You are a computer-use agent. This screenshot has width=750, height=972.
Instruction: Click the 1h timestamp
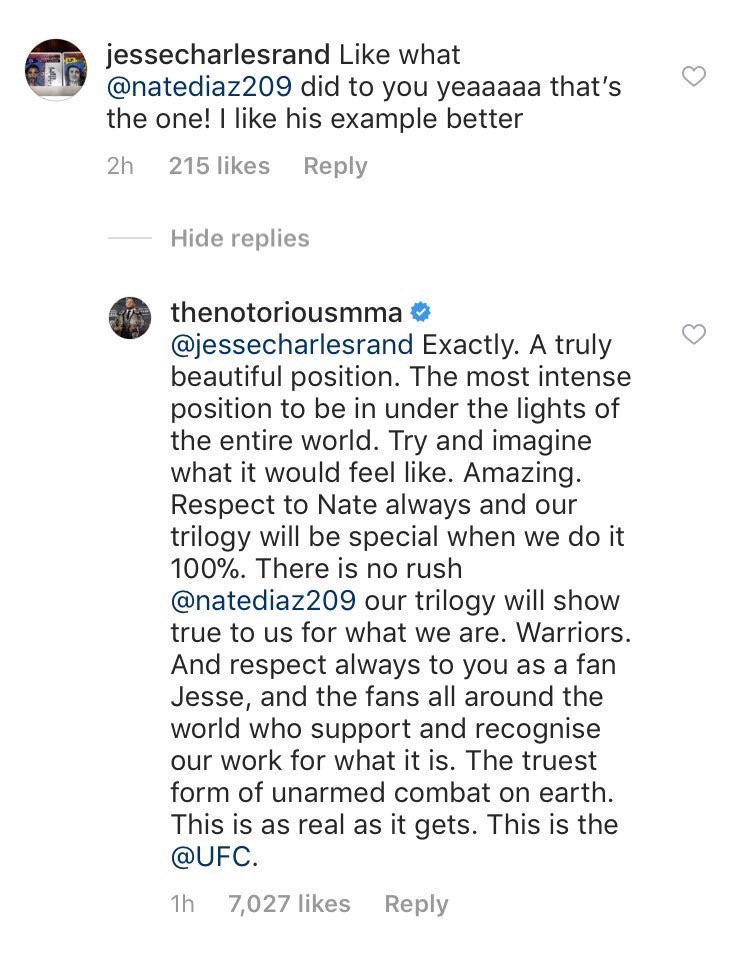pos(183,904)
